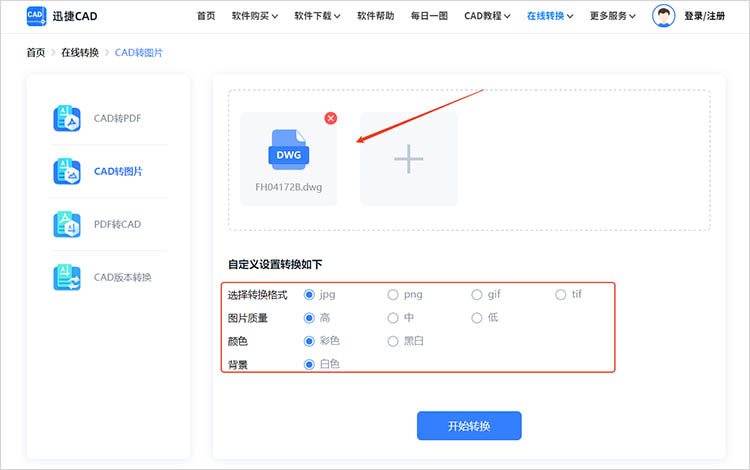Image resolution: width=750 pixels, height=470 pixels.
Task: Select the PDF转CAD sidebar icon
Action: pyautogui.click(x=67, y=224)
